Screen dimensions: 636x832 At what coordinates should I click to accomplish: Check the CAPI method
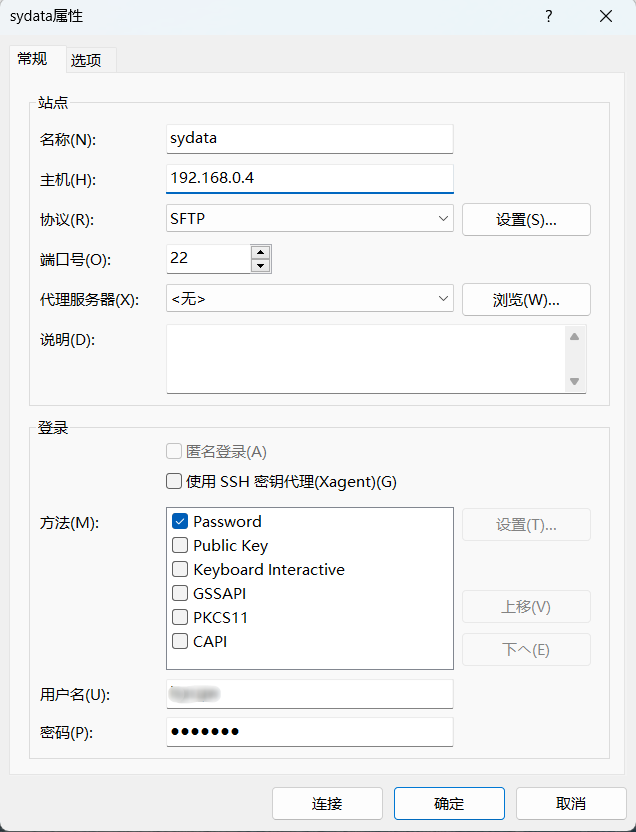(x=180, y=641)
